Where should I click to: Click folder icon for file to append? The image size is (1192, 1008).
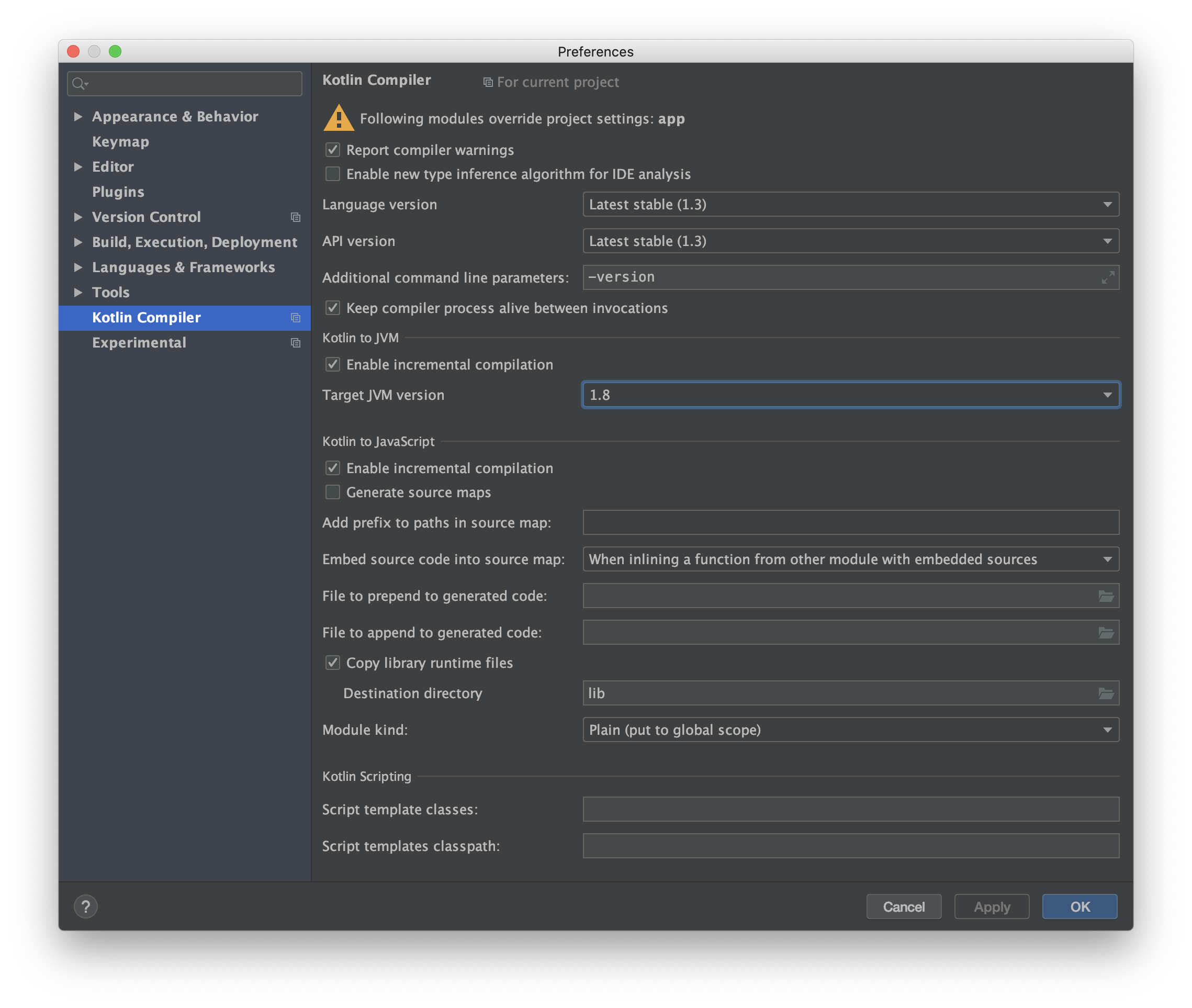pos(1106,633)
